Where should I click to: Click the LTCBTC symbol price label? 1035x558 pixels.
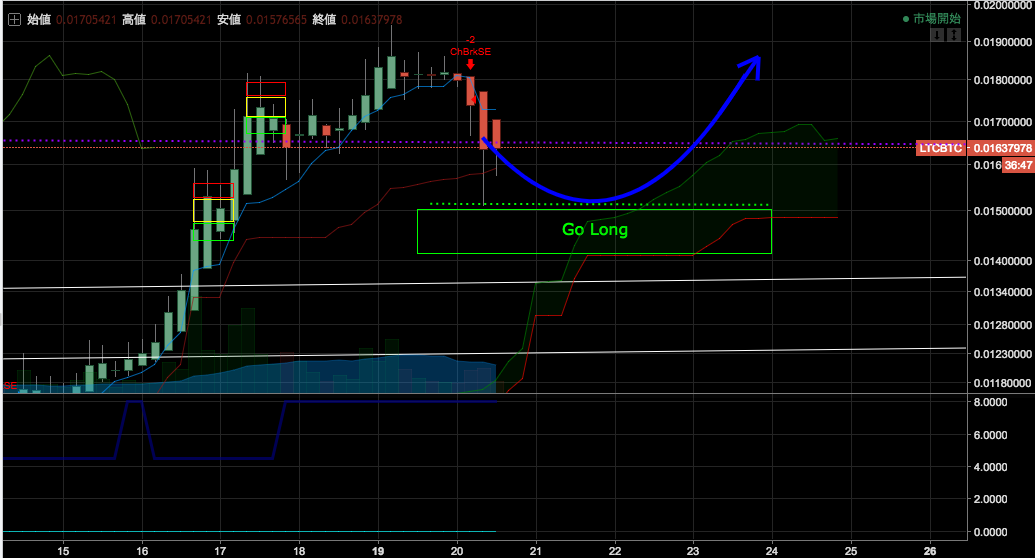(941, 148)
